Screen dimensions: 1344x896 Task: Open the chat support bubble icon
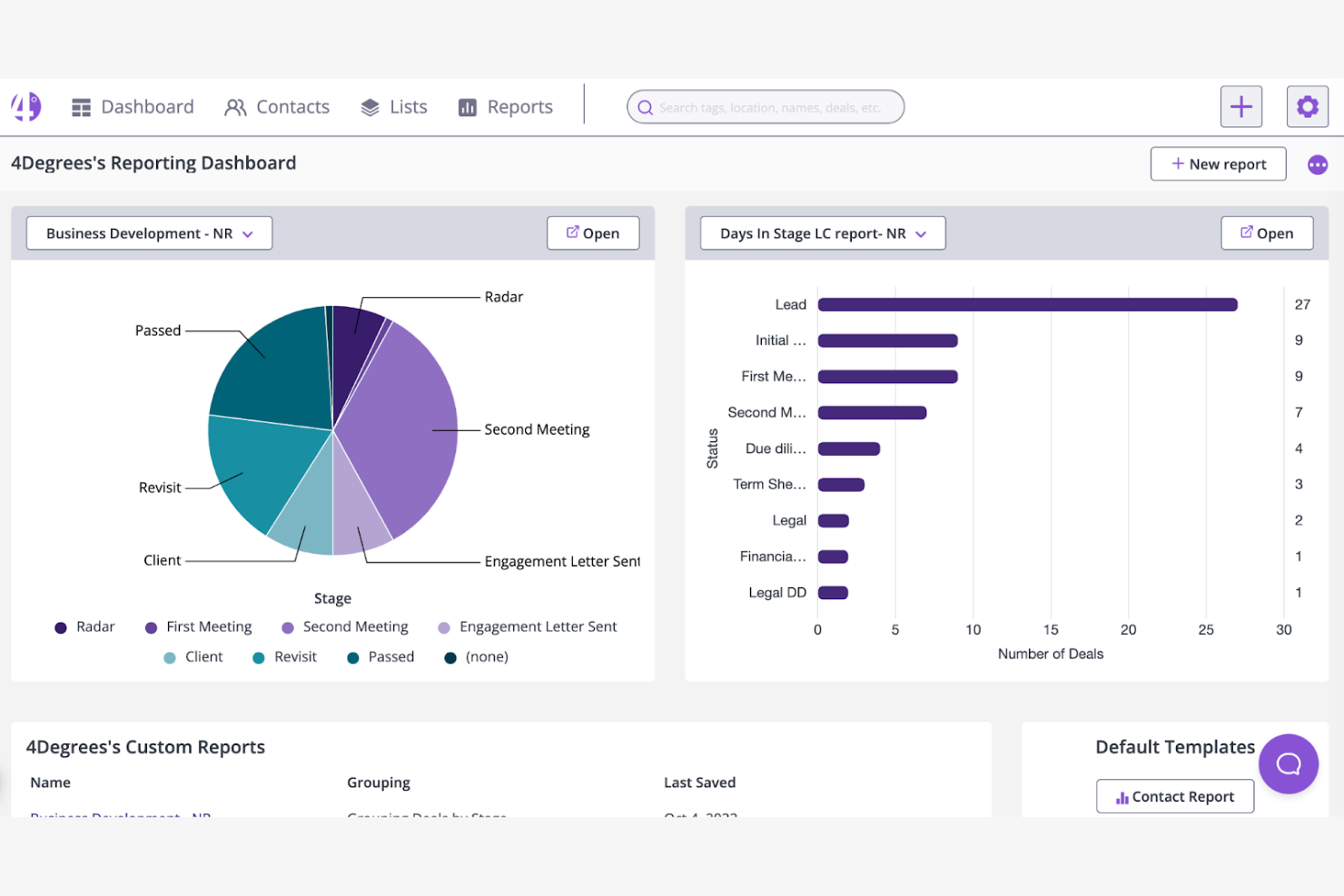click(x=1288, y=763)
